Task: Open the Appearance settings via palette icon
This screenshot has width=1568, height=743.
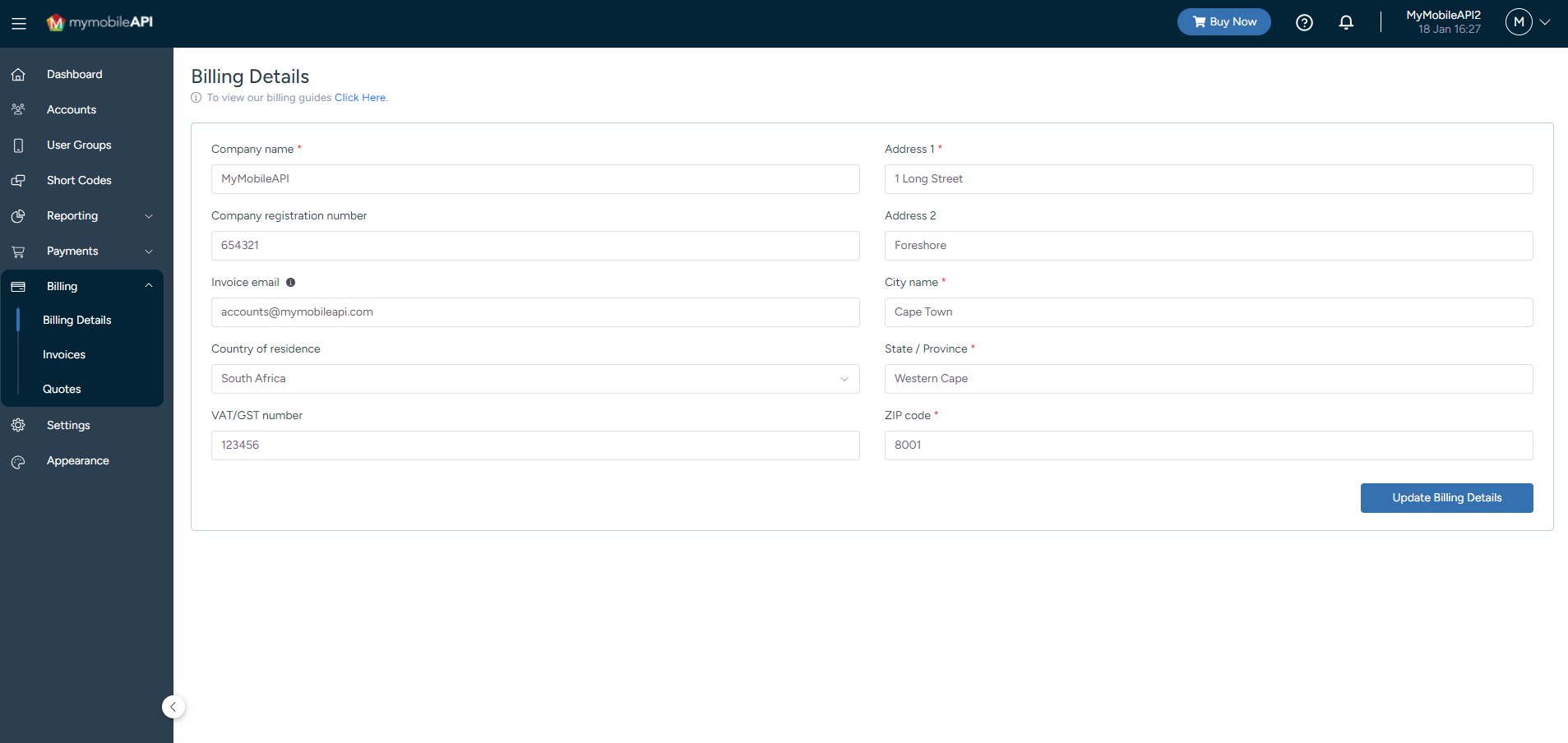Action: point(18,461)
